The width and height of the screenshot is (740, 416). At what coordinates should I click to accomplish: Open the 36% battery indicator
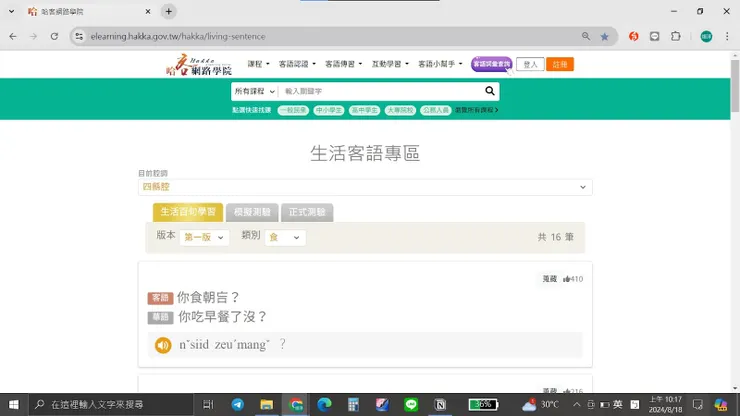coord(483,405)
